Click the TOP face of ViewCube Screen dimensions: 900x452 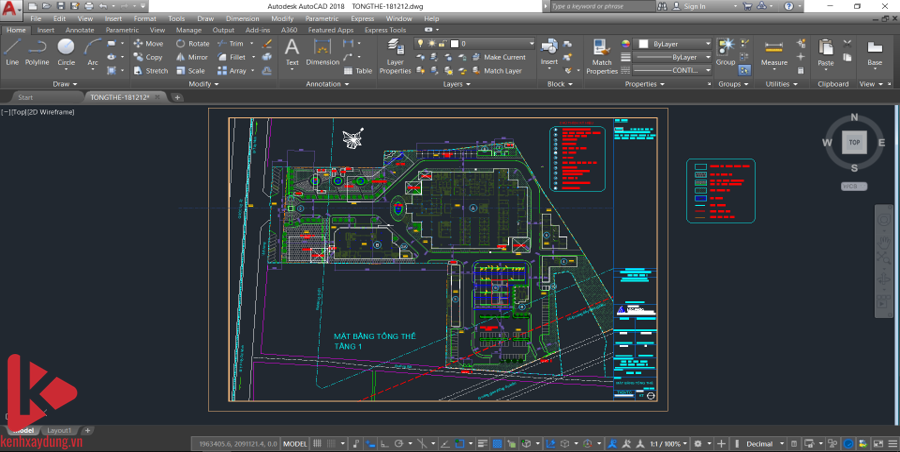pyautogui.click(x=854, y=142)
